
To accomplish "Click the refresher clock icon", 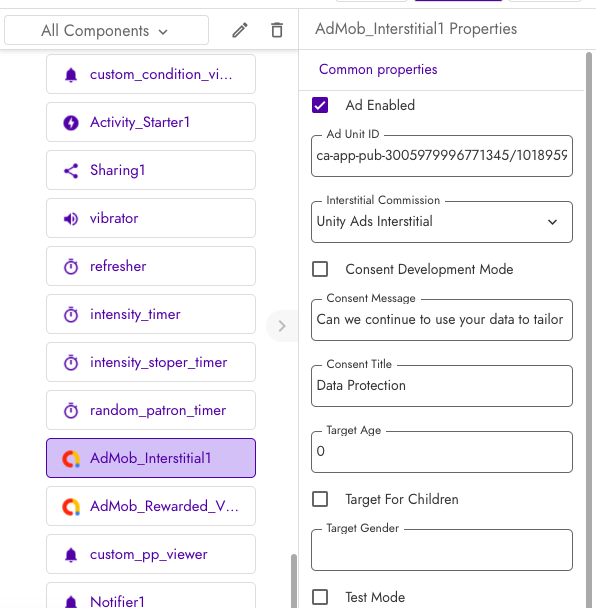I will [x=71, y=267].
